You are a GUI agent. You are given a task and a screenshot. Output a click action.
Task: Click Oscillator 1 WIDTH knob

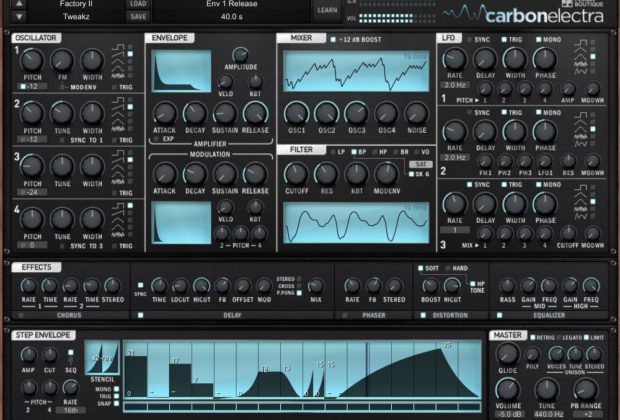point(92,61)
